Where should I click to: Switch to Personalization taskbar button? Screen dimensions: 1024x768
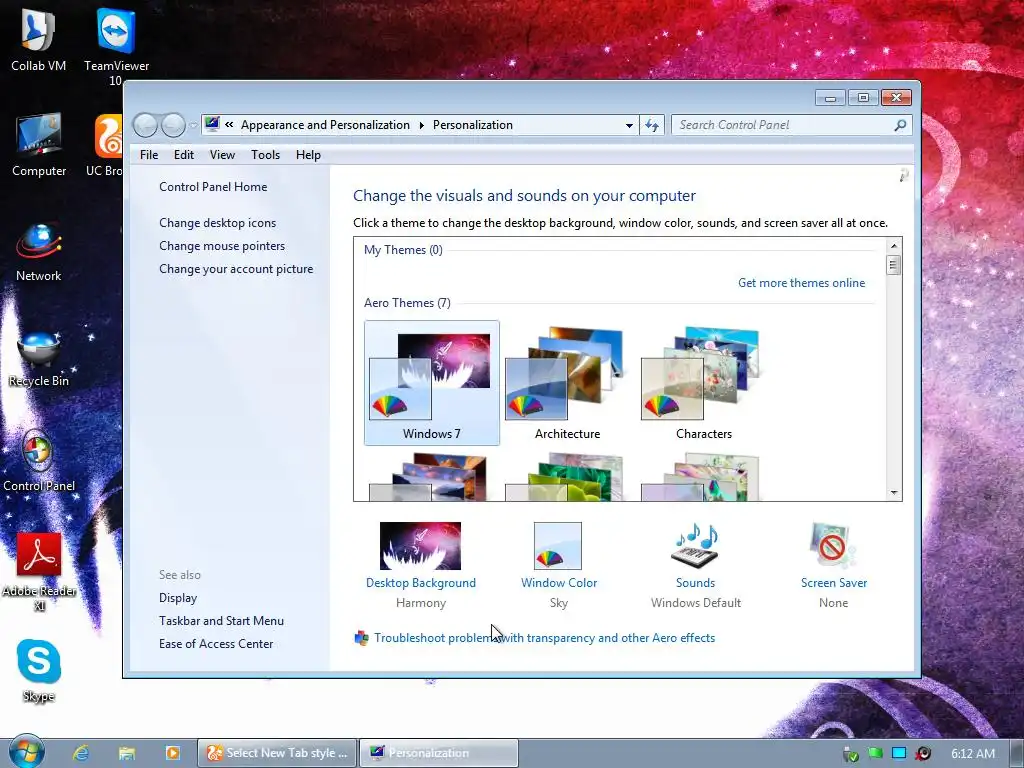coord(439,753)
